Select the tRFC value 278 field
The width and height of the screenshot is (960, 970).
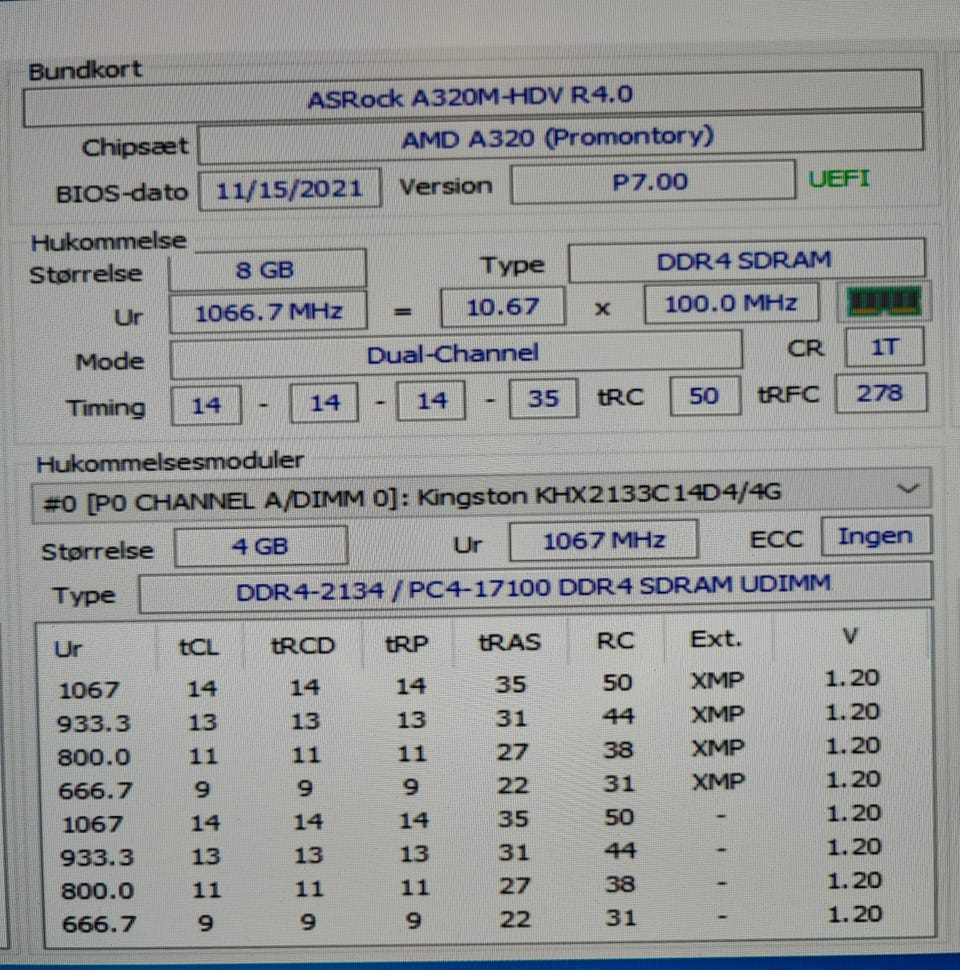[x=881, y=393]
